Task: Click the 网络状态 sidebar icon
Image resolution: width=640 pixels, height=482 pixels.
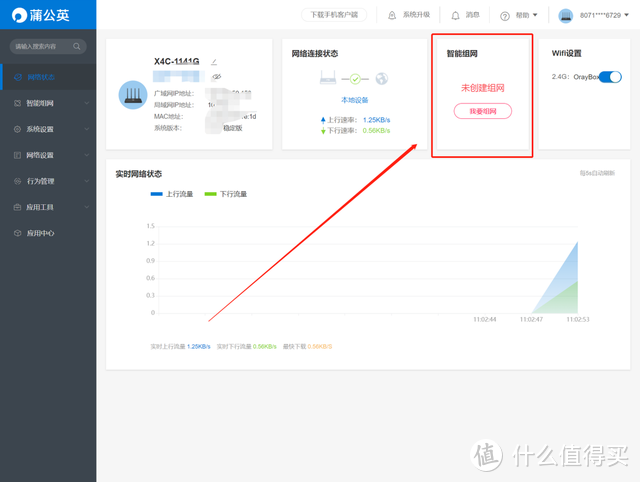Action: click(18, 77)
